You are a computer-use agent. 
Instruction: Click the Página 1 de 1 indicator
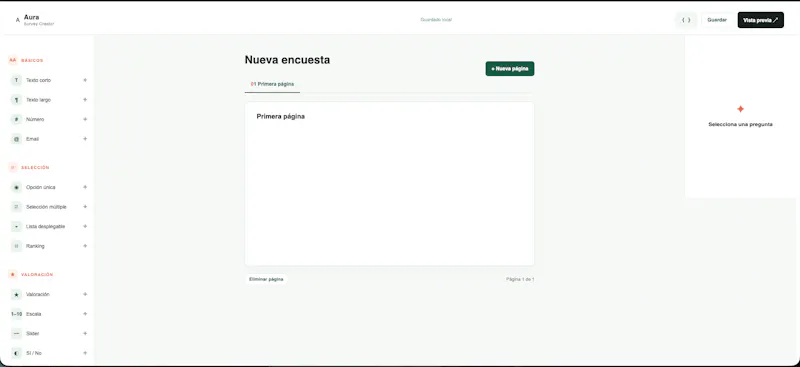pyautogui.click(x=520, y=279)
